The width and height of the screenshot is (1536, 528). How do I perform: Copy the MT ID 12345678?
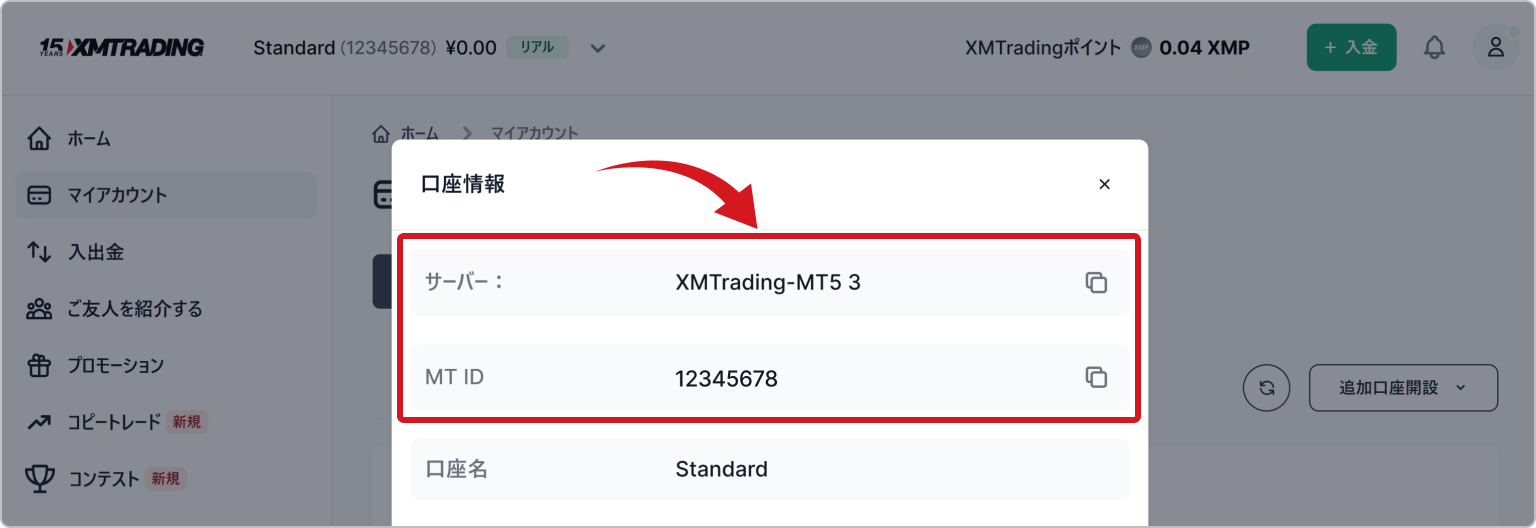tap(1096, 377)
